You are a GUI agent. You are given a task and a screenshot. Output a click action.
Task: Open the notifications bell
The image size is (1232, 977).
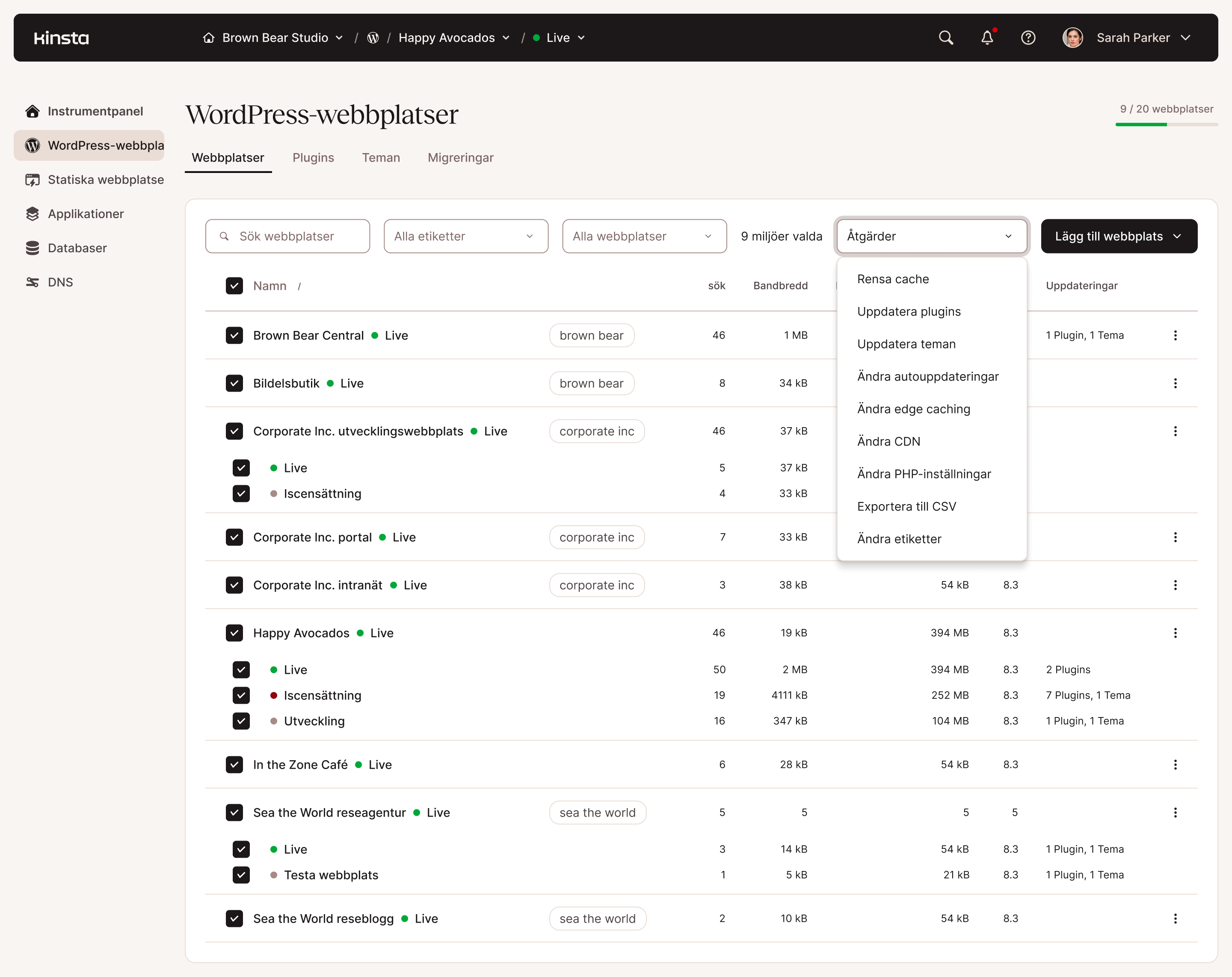tap(987, 38)
